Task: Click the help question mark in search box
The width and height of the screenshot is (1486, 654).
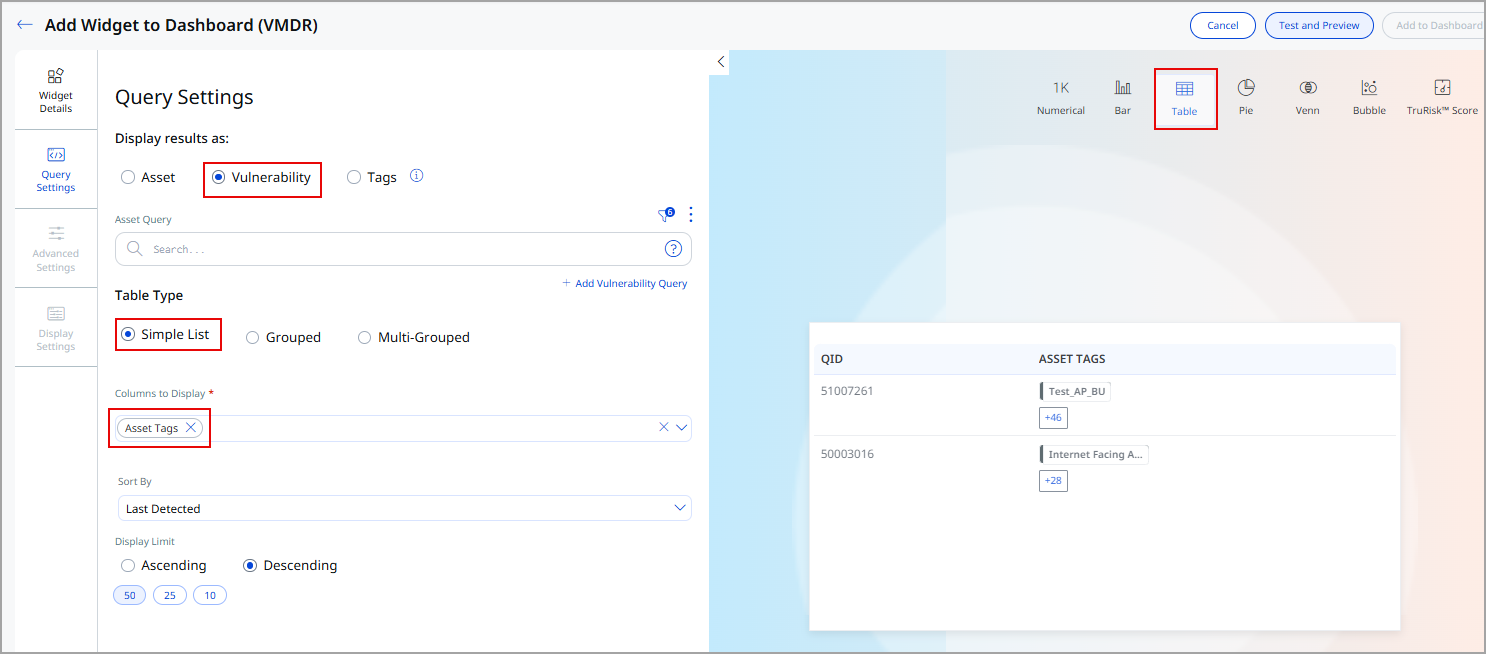Action: (x=673, y=249)
